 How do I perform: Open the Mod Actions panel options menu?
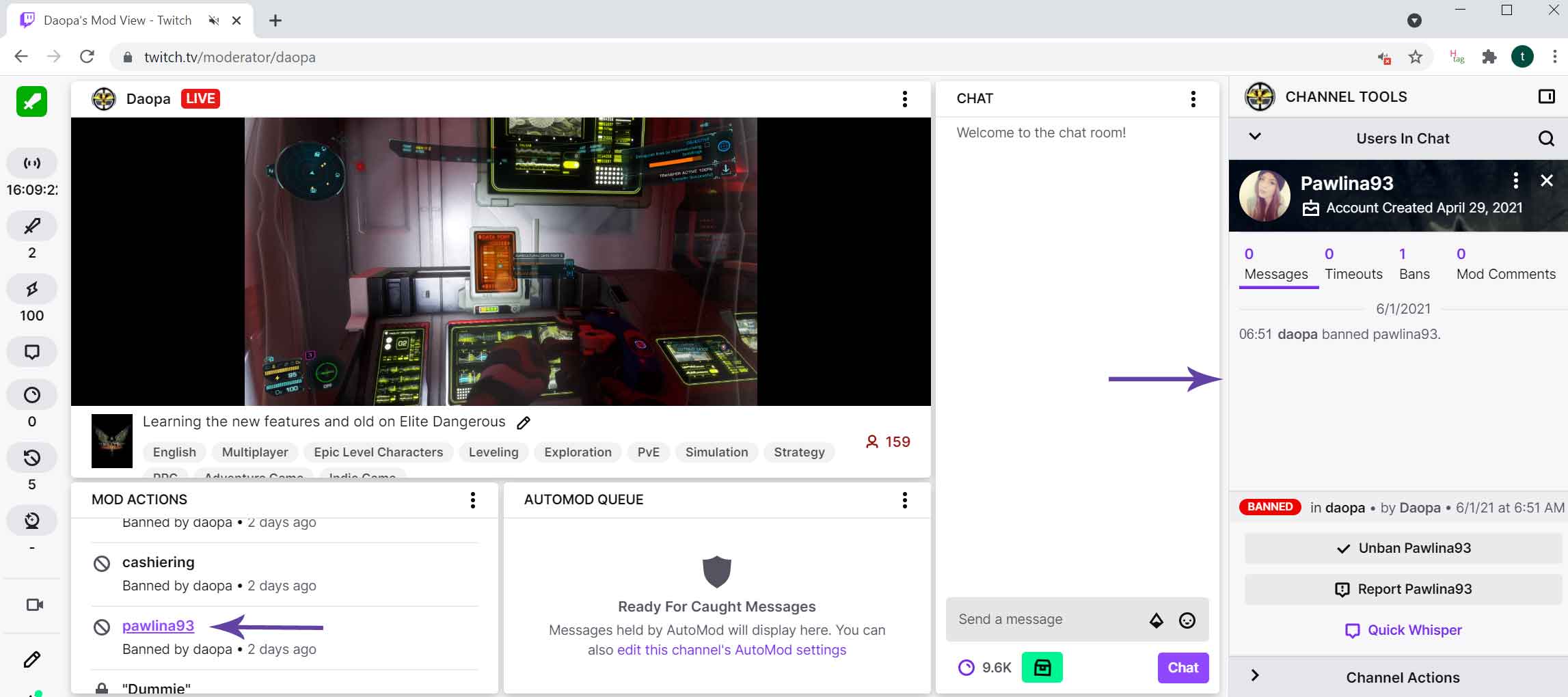(472, 500)
